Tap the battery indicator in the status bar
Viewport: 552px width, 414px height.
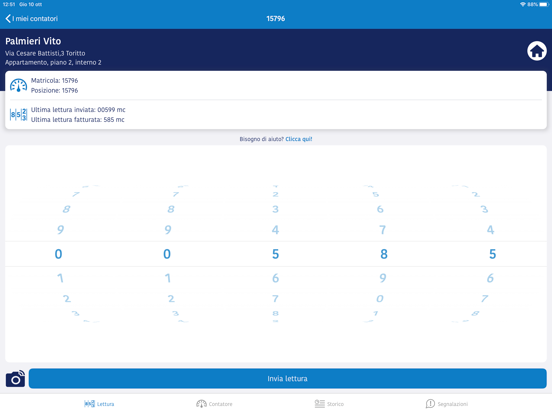[x=544, y=4]
